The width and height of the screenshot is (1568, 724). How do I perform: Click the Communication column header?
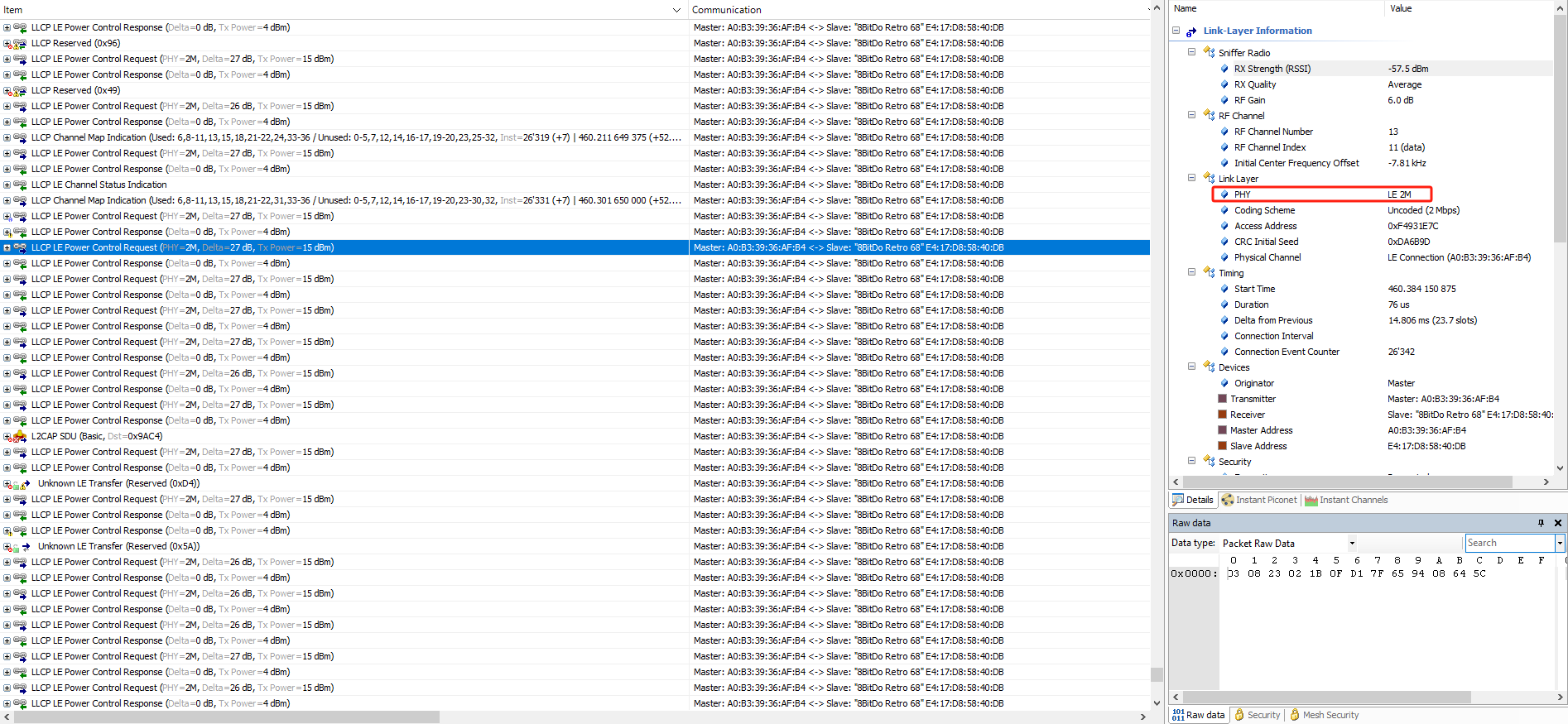919,10
